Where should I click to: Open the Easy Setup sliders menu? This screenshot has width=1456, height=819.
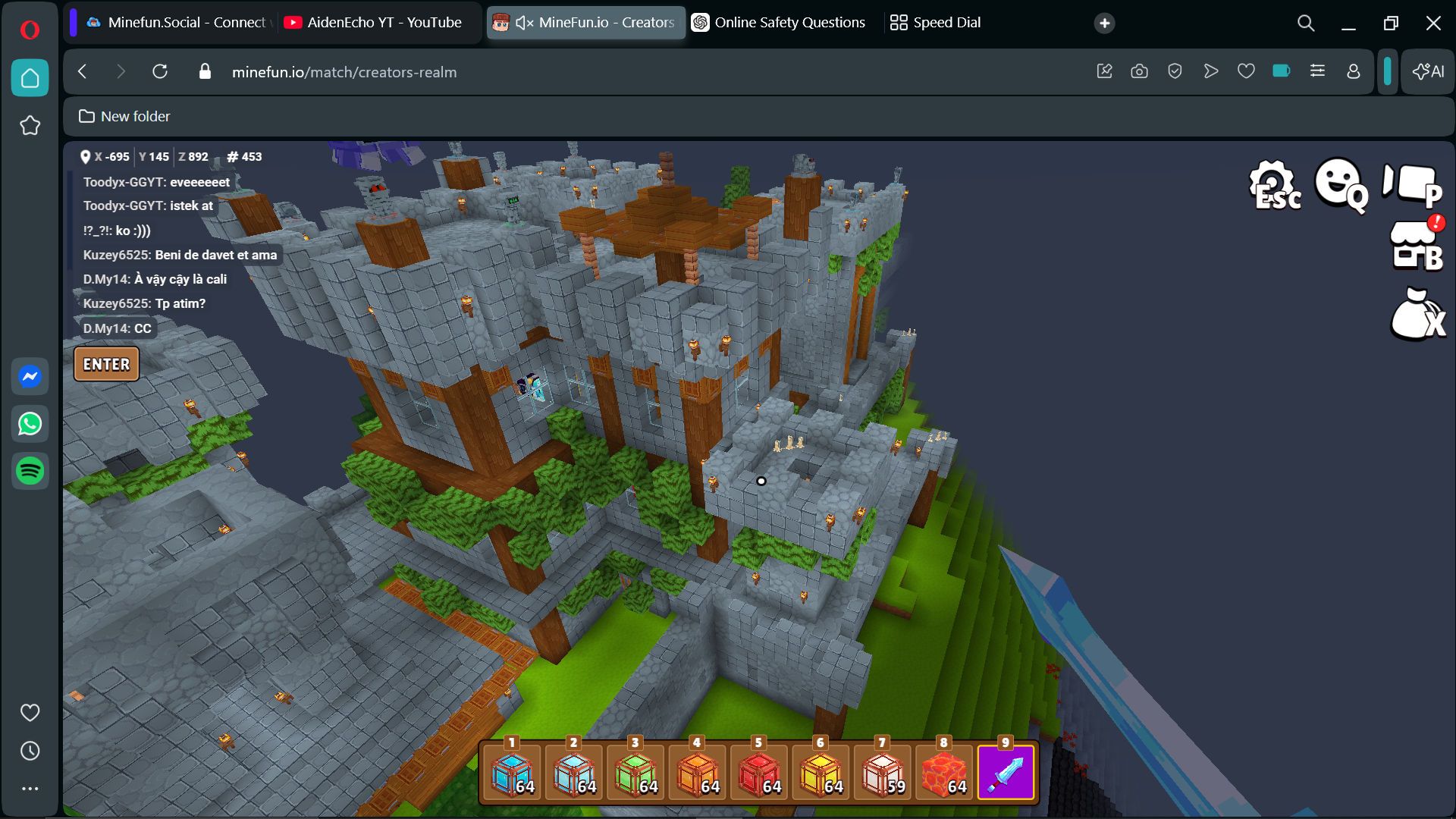(x=1317, y=71)
